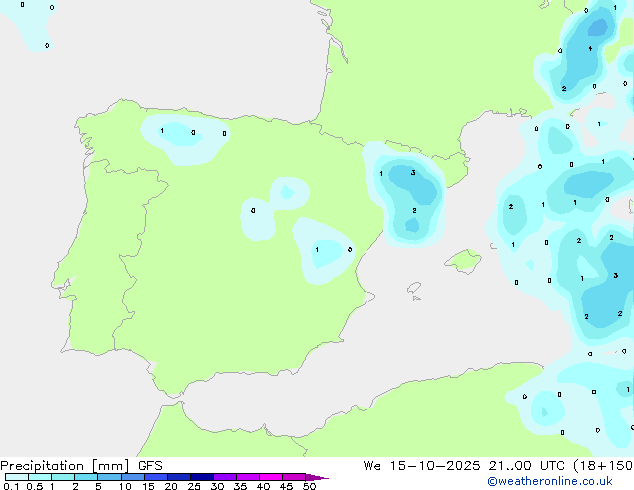This screenshot has width=634, height=490.
Task: Click the legend tick label 0.1
Action: [11, 486]
